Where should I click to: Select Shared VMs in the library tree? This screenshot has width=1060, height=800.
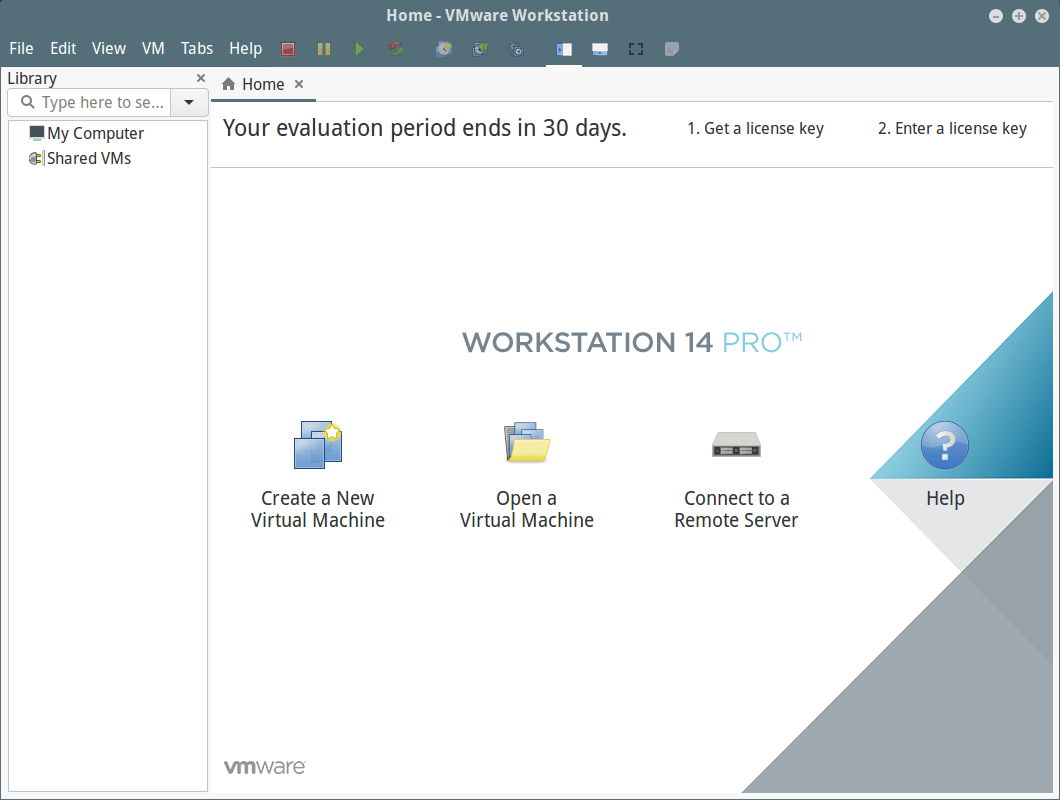[89, 158]
